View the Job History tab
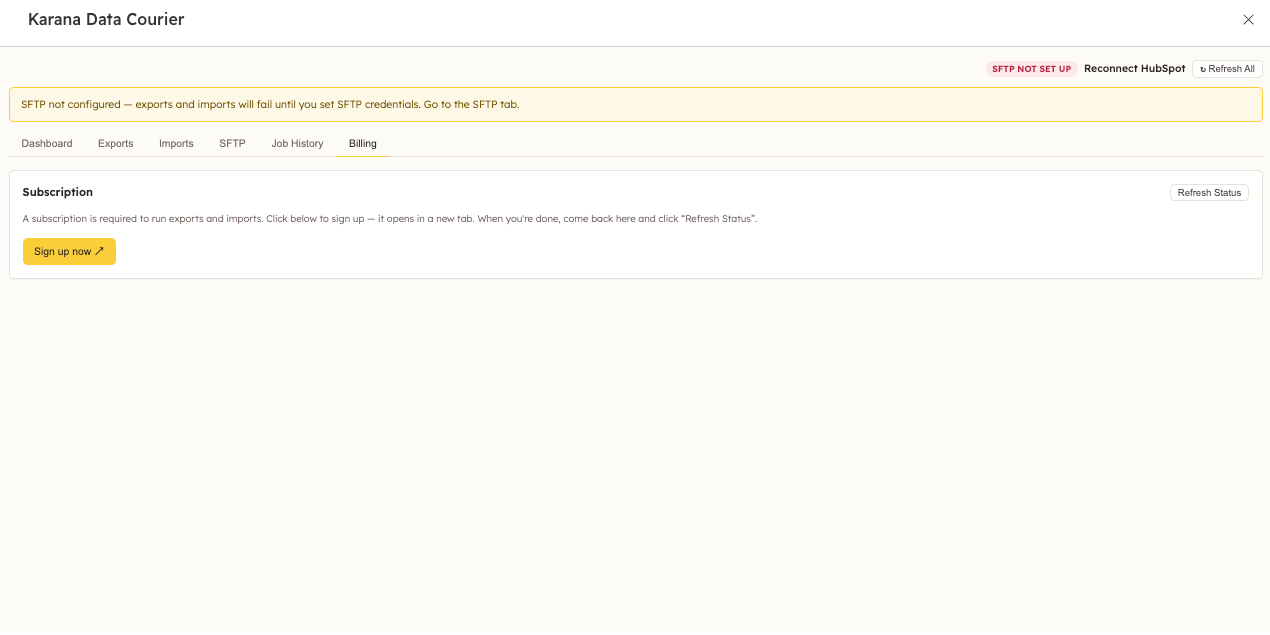Viewport: 1270px width, 635px height. coord(297,144)
